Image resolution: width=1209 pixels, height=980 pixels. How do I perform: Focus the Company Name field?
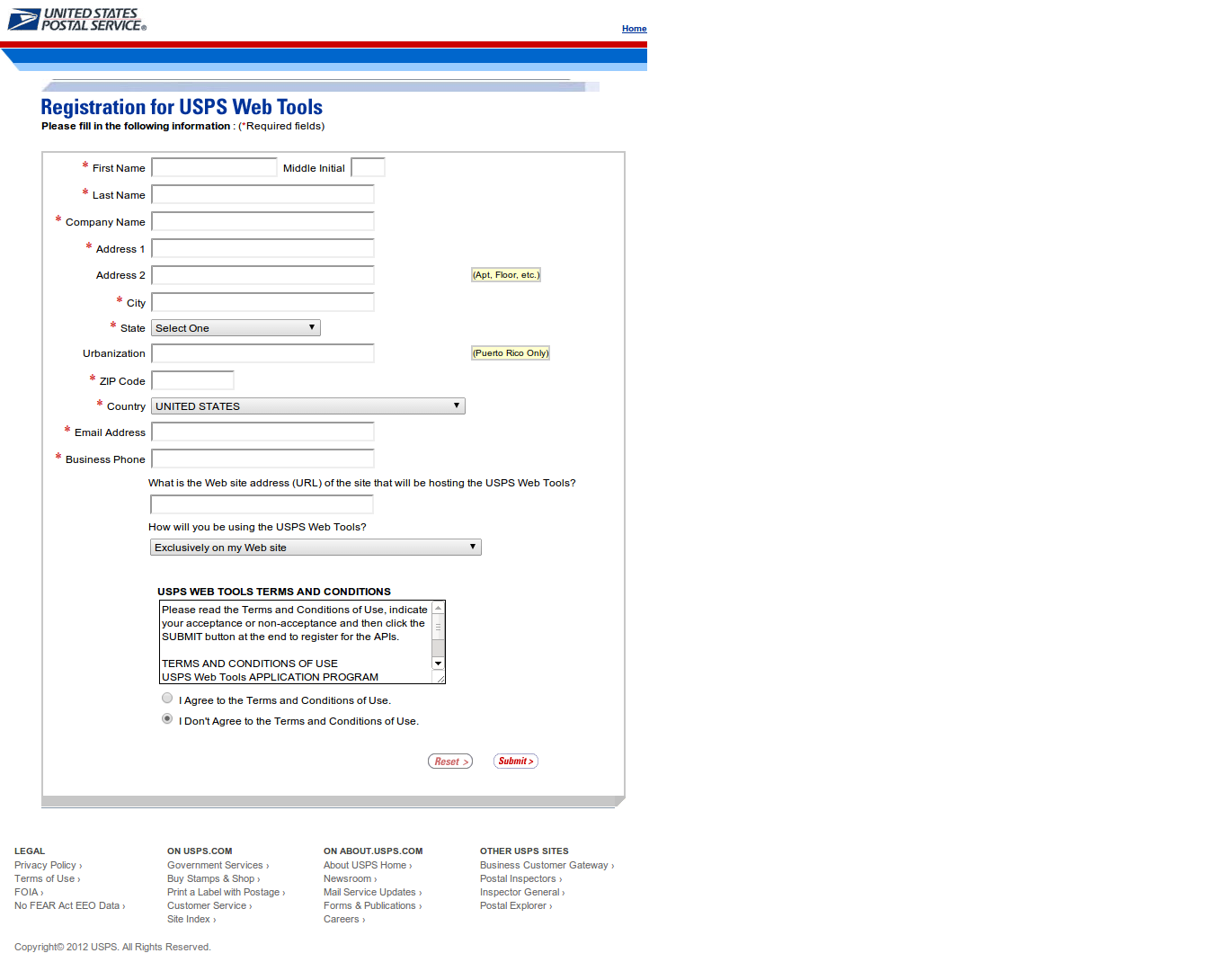tap(262, 221)
